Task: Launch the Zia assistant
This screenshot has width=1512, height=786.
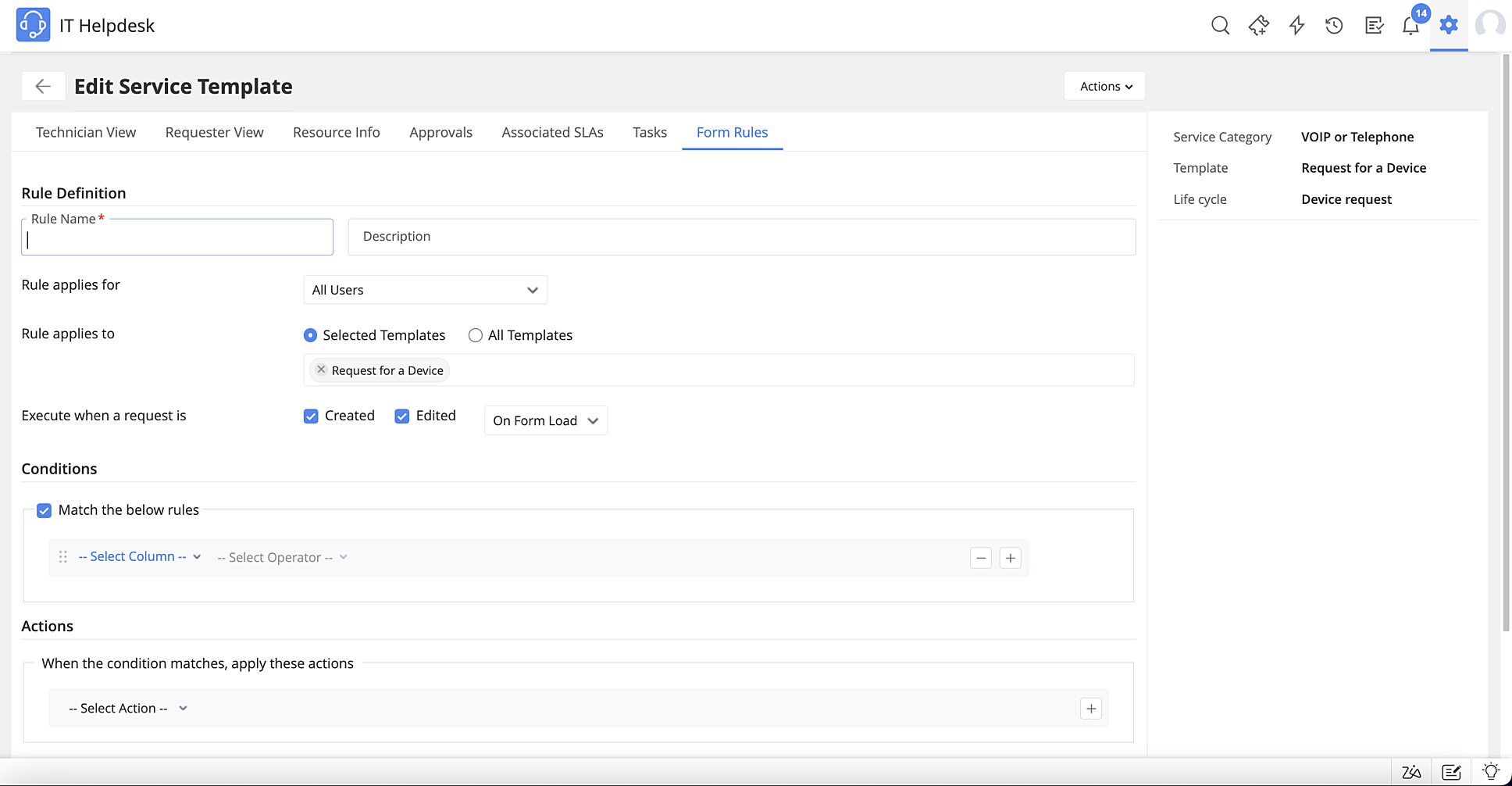Action: pos(1411,771)
